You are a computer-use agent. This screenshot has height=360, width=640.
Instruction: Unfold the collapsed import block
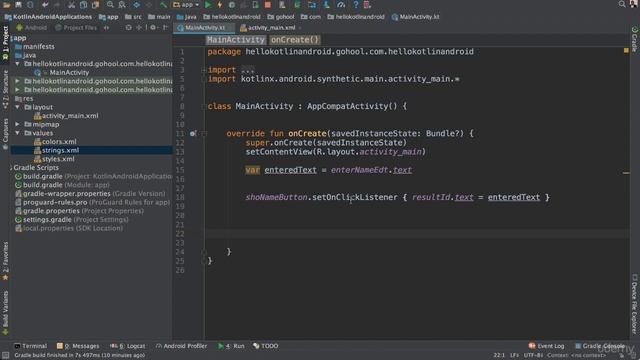pyautogui.click(x=203, y=70)
